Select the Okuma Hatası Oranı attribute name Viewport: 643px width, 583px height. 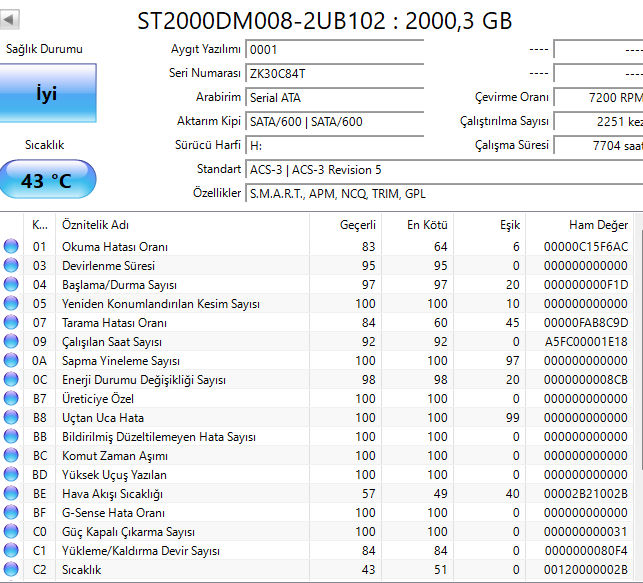tap(115, 247)
